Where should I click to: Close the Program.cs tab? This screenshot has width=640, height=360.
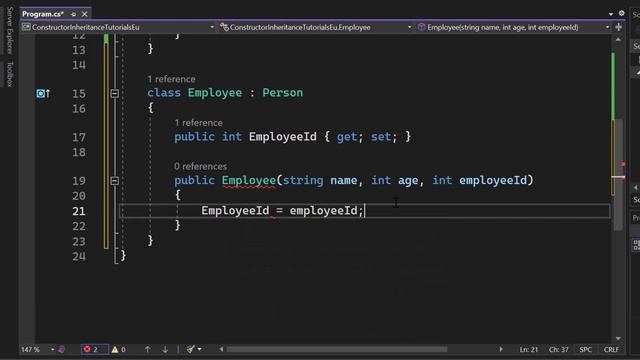point(84,14)
